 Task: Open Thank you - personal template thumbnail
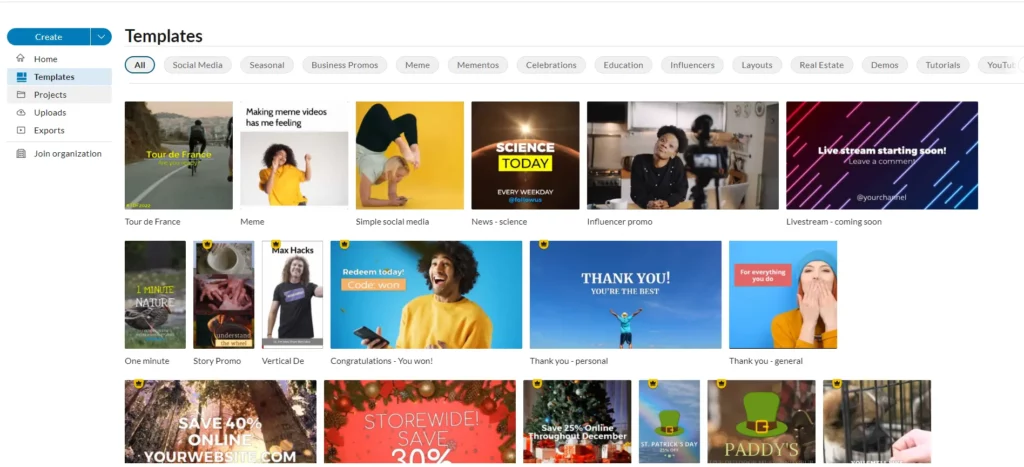[626, 295]
